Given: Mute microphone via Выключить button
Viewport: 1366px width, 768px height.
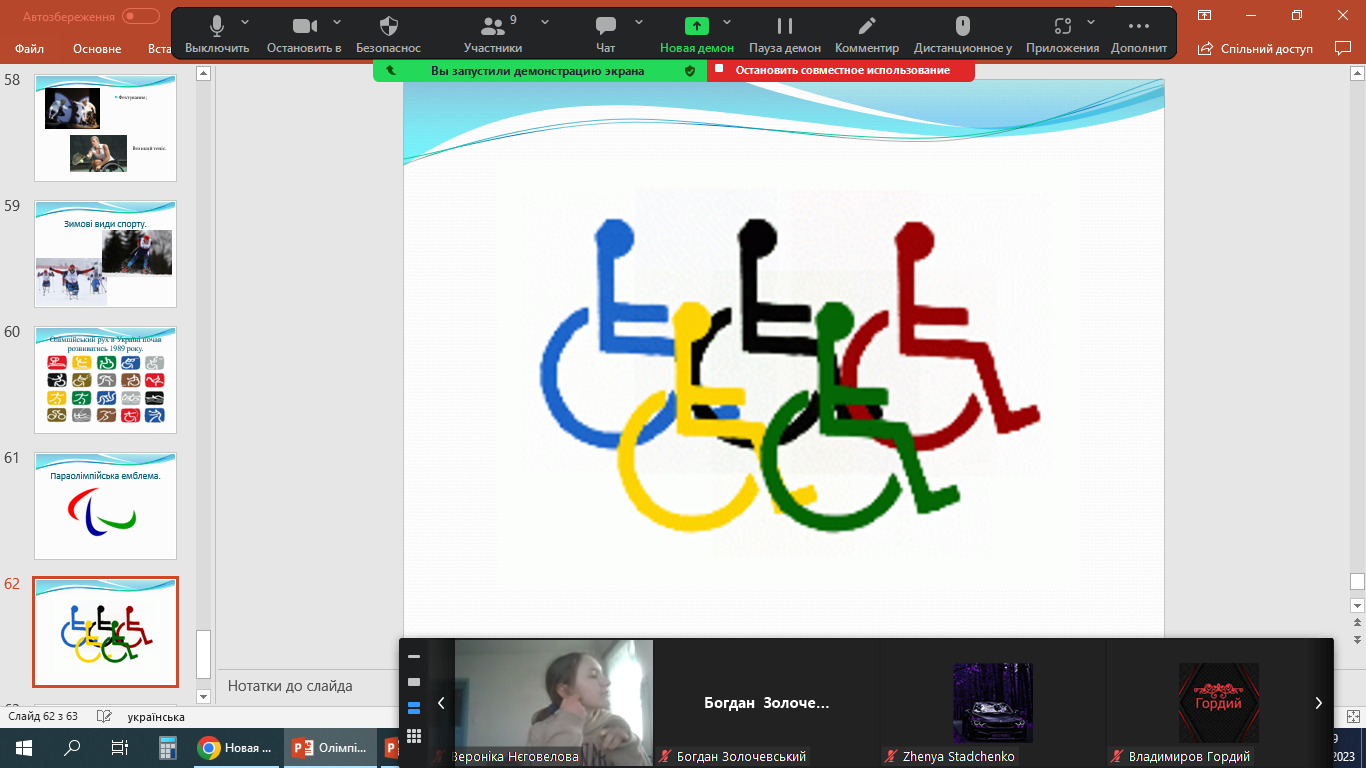Looking at the screenshot, I should (217, 34).
